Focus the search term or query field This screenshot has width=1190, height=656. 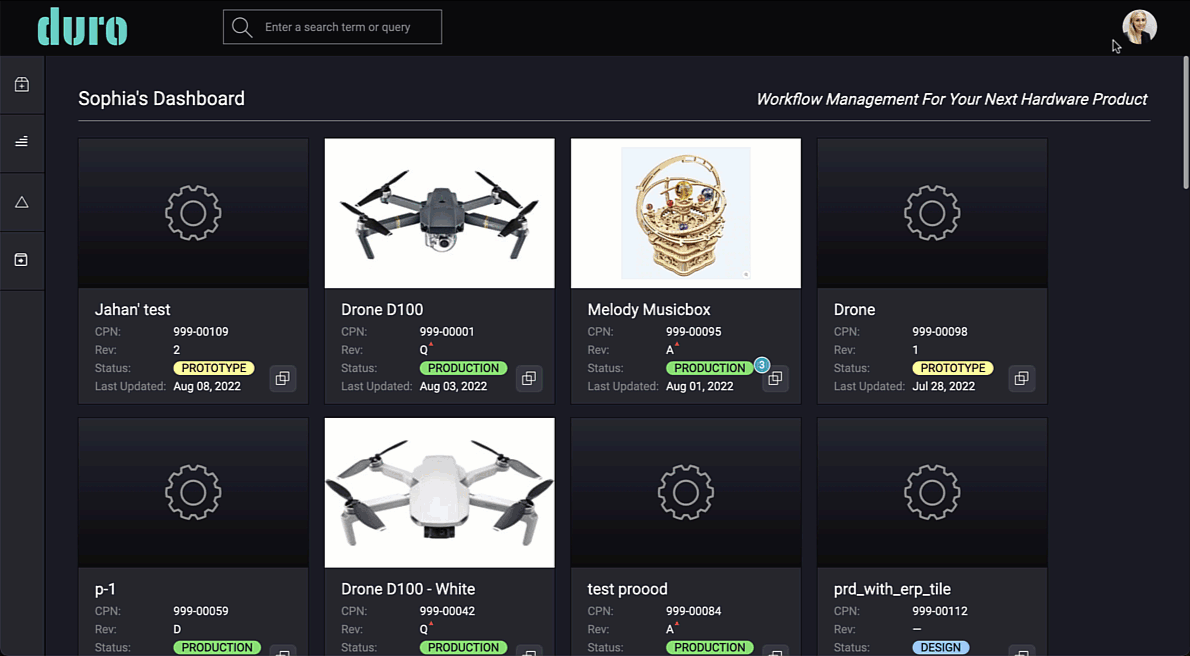(x=332, y=27)
